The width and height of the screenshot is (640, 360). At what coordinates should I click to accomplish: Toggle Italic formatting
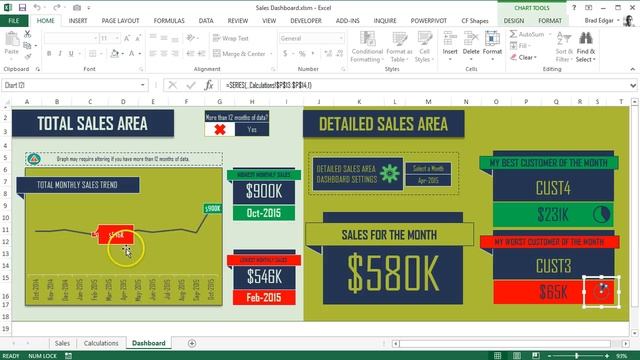point(60,53)
